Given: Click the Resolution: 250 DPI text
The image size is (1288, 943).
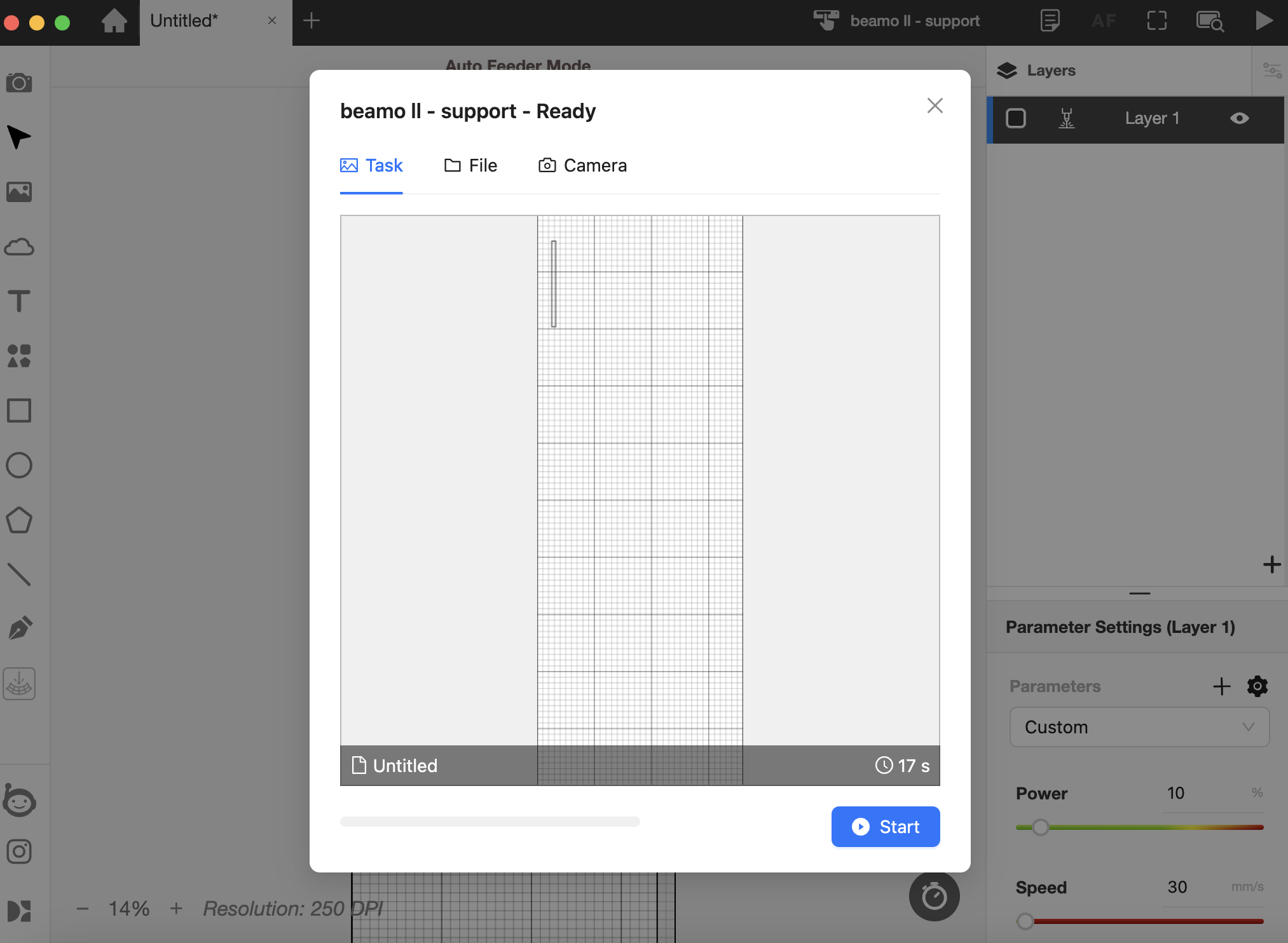Looking at the screenshot, I should pos(293,909).
